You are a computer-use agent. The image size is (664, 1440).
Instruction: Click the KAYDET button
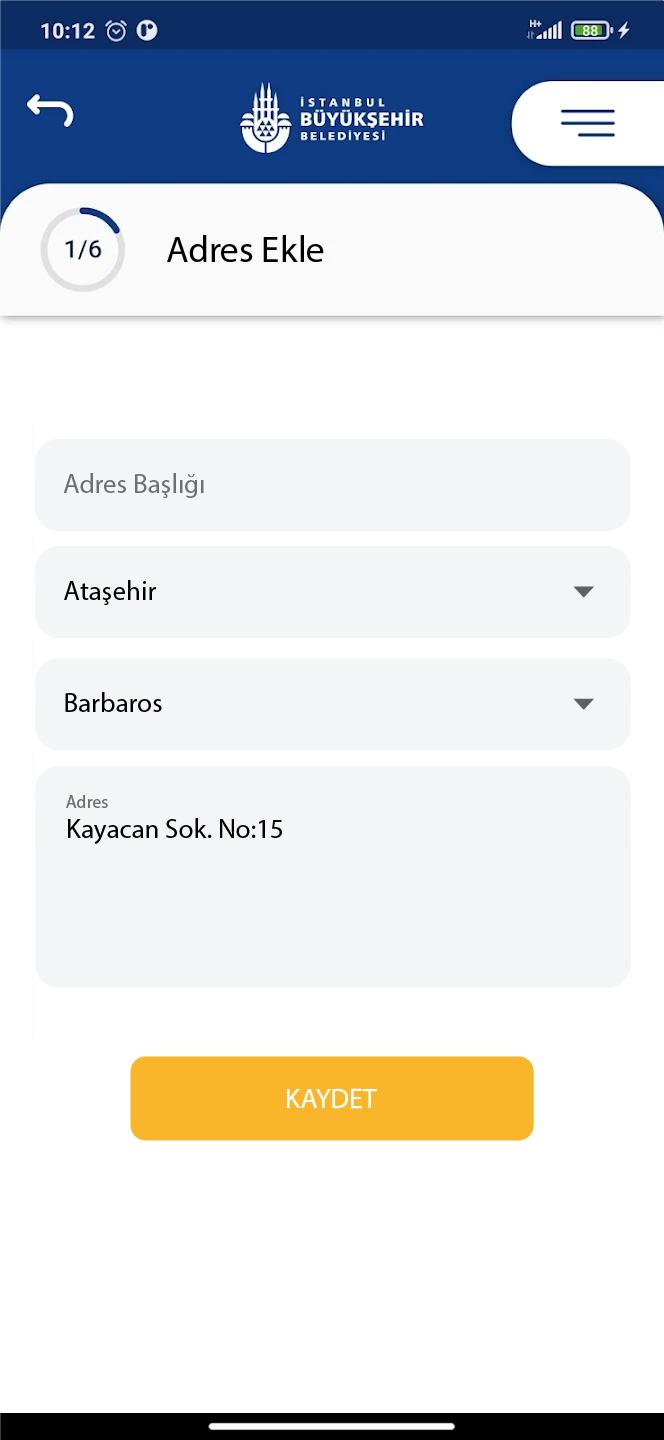pos(332,1098)
